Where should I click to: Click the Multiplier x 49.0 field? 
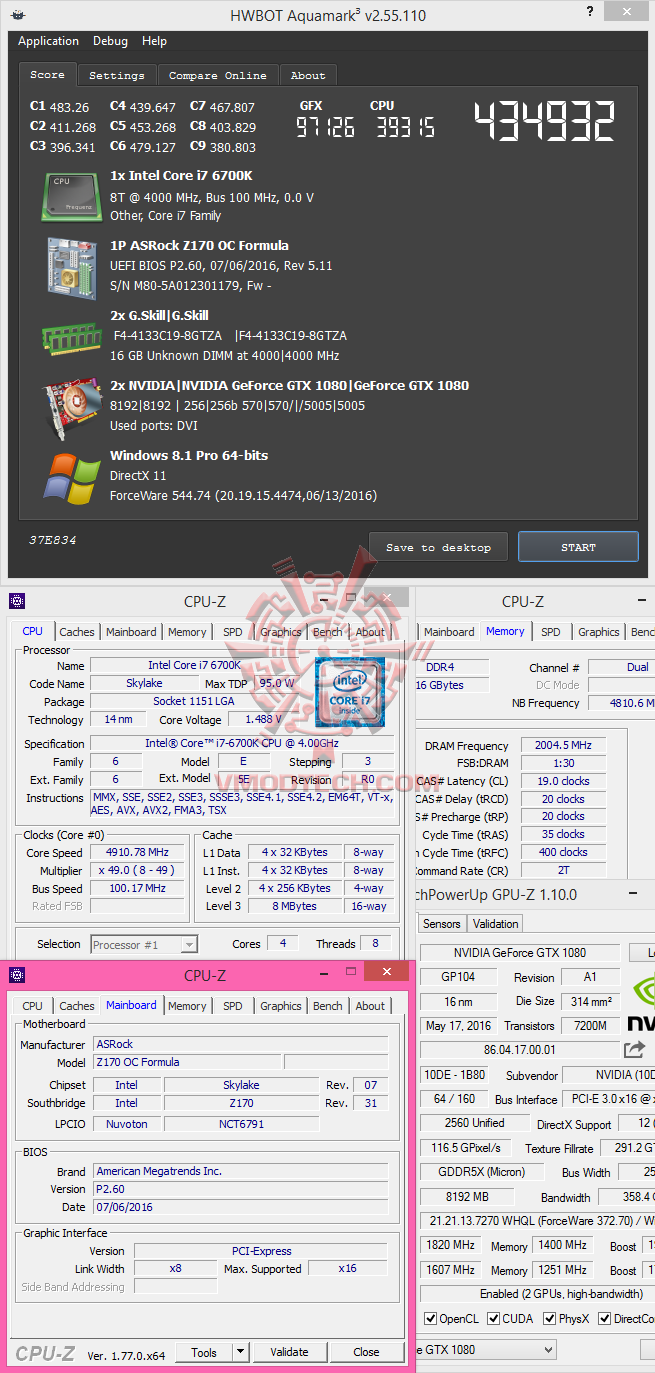138,871
